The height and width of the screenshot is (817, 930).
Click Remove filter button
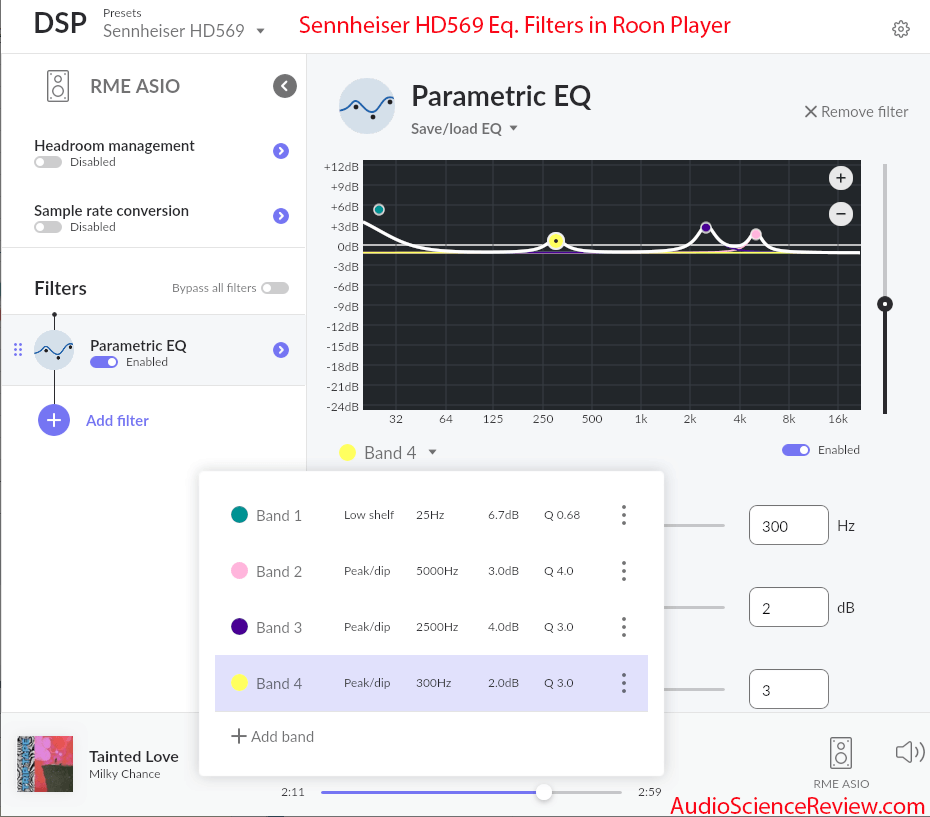[856, 112]
